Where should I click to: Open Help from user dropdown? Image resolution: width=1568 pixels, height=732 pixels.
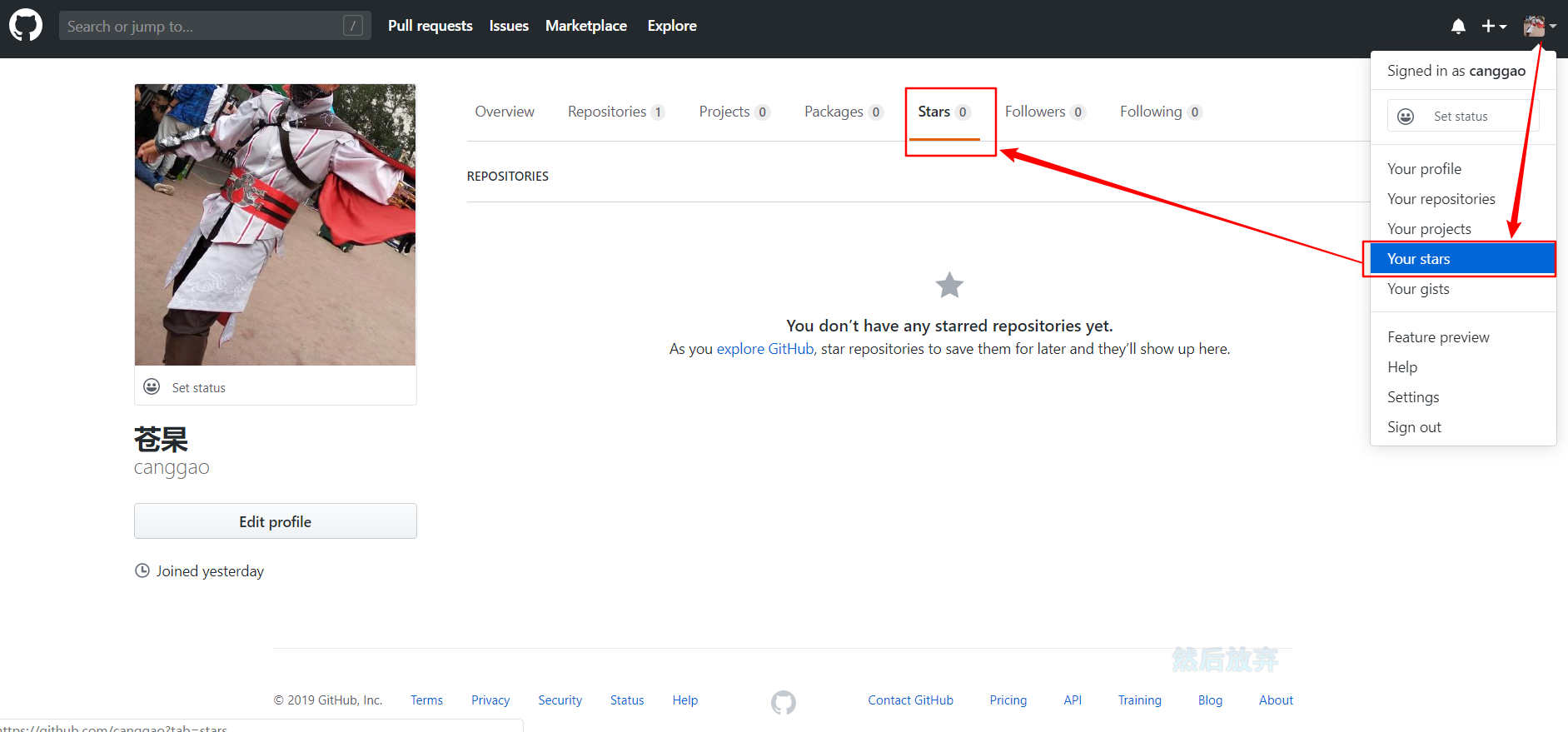(1463, 367)
